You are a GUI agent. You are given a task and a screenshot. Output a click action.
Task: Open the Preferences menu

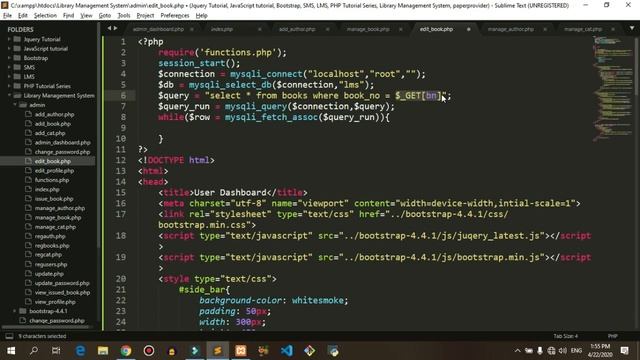tap(175, 16)
